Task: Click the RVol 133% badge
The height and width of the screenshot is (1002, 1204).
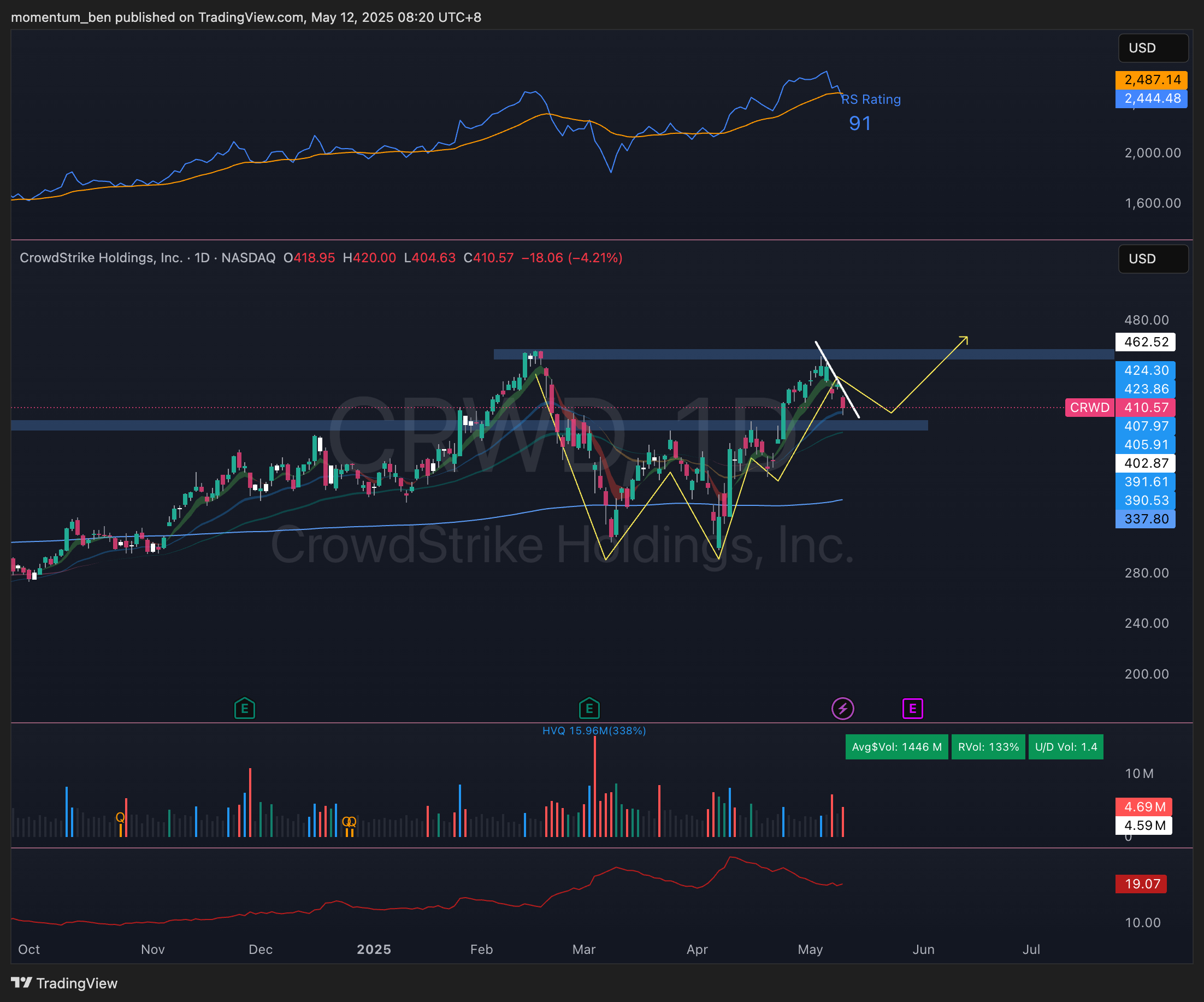Action: (988, 747)
